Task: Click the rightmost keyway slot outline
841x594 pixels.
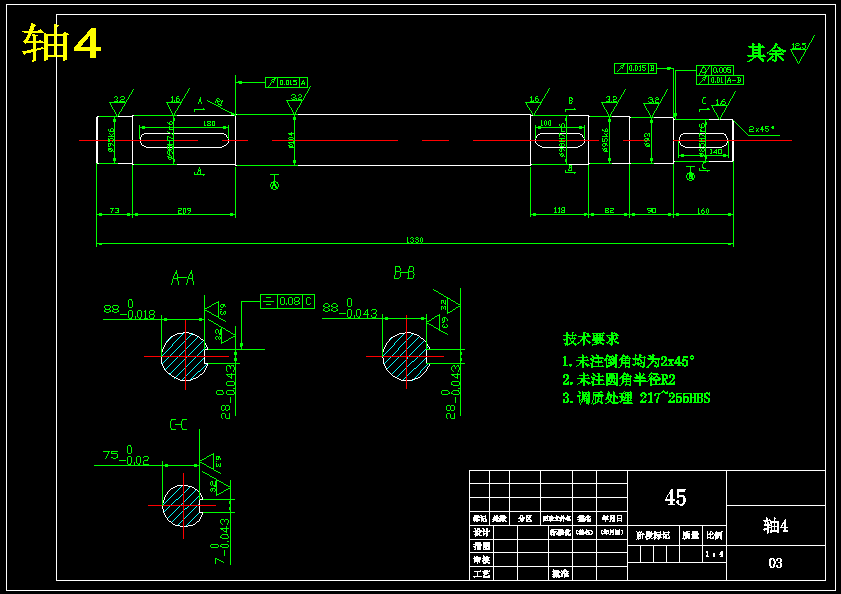Action: (703, 141)
